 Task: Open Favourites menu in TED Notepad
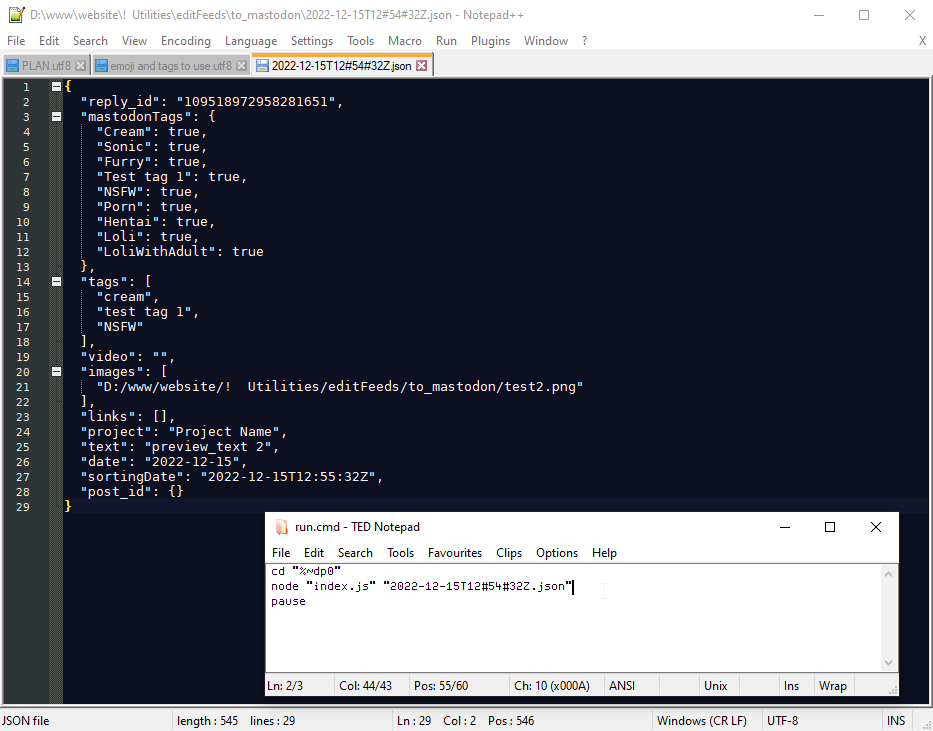455,553
